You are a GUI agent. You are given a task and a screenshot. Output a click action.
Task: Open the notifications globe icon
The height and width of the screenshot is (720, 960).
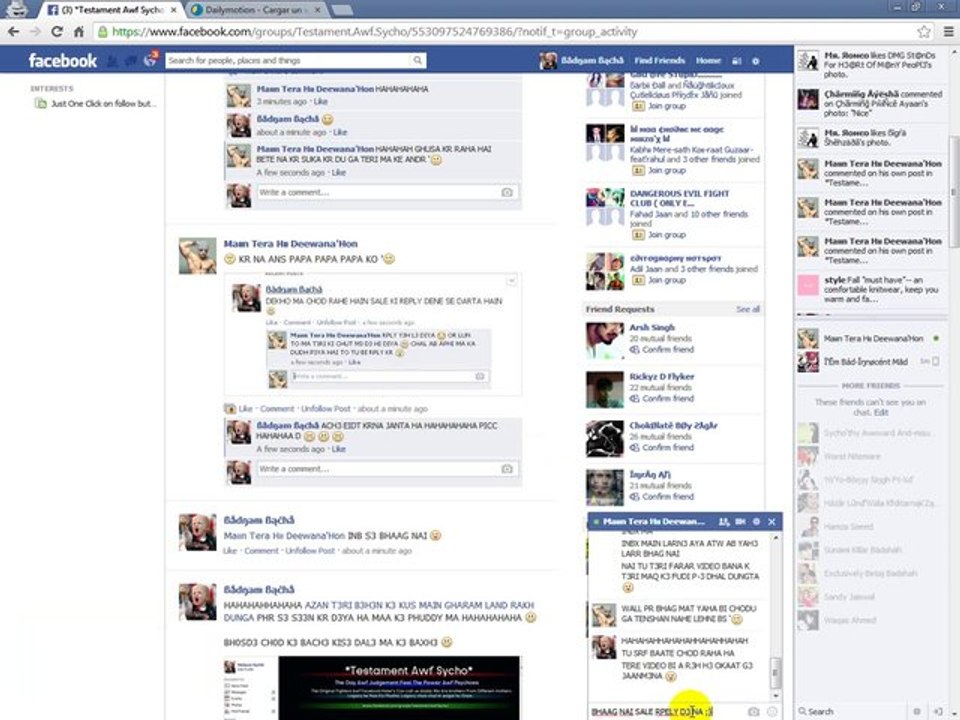[x=149, y=60]
